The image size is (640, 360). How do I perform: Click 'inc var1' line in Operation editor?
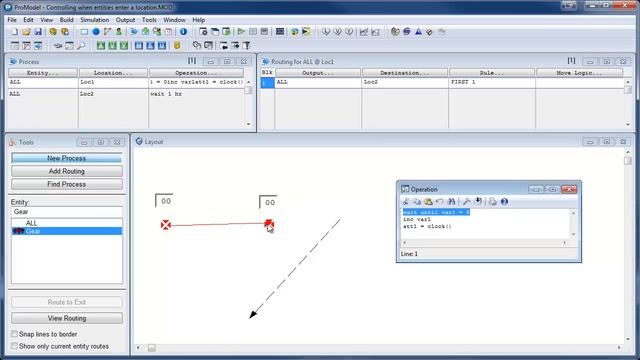click(417, 219)
